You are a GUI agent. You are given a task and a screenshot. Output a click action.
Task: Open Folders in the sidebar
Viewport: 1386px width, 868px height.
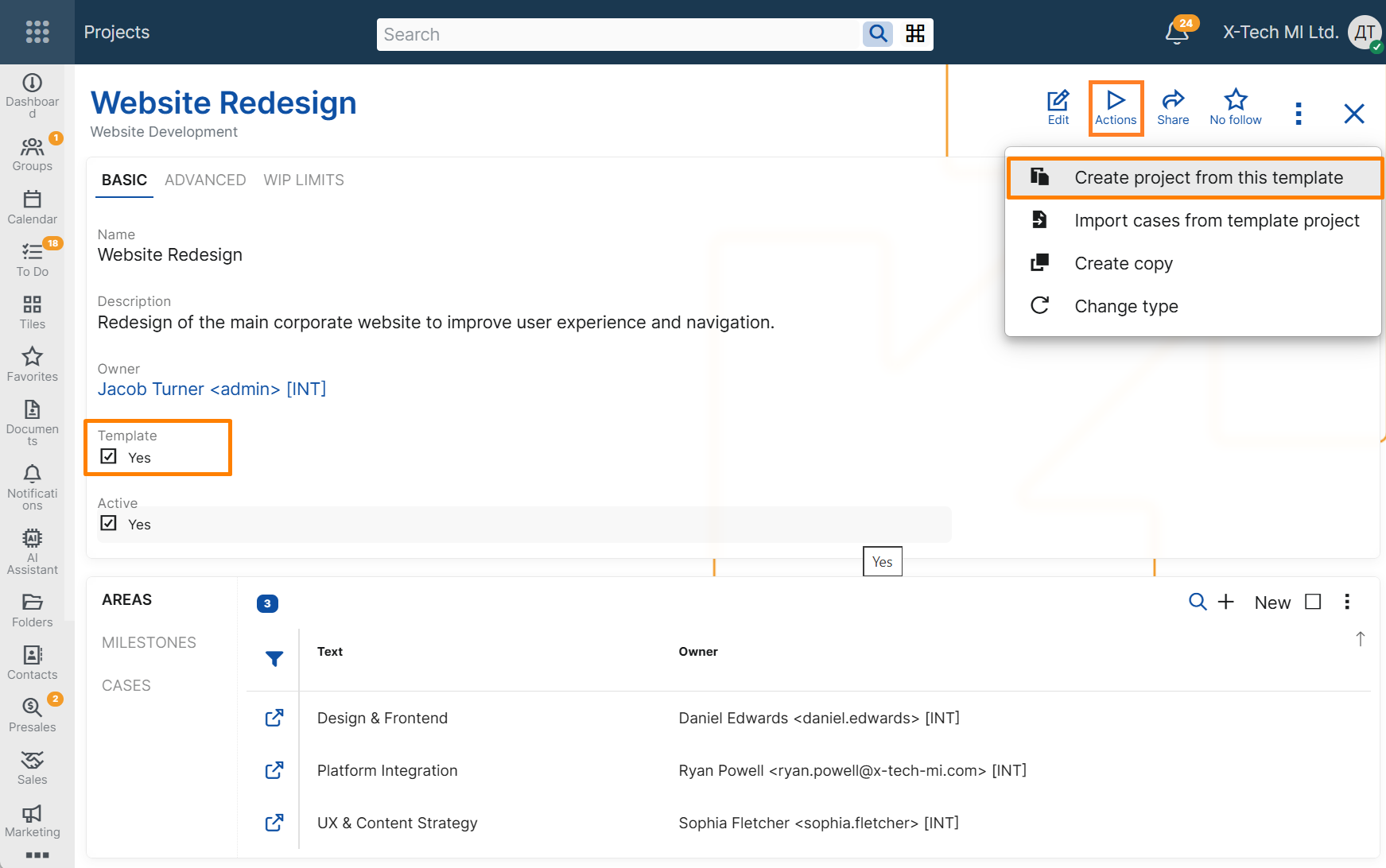point(33,610)
